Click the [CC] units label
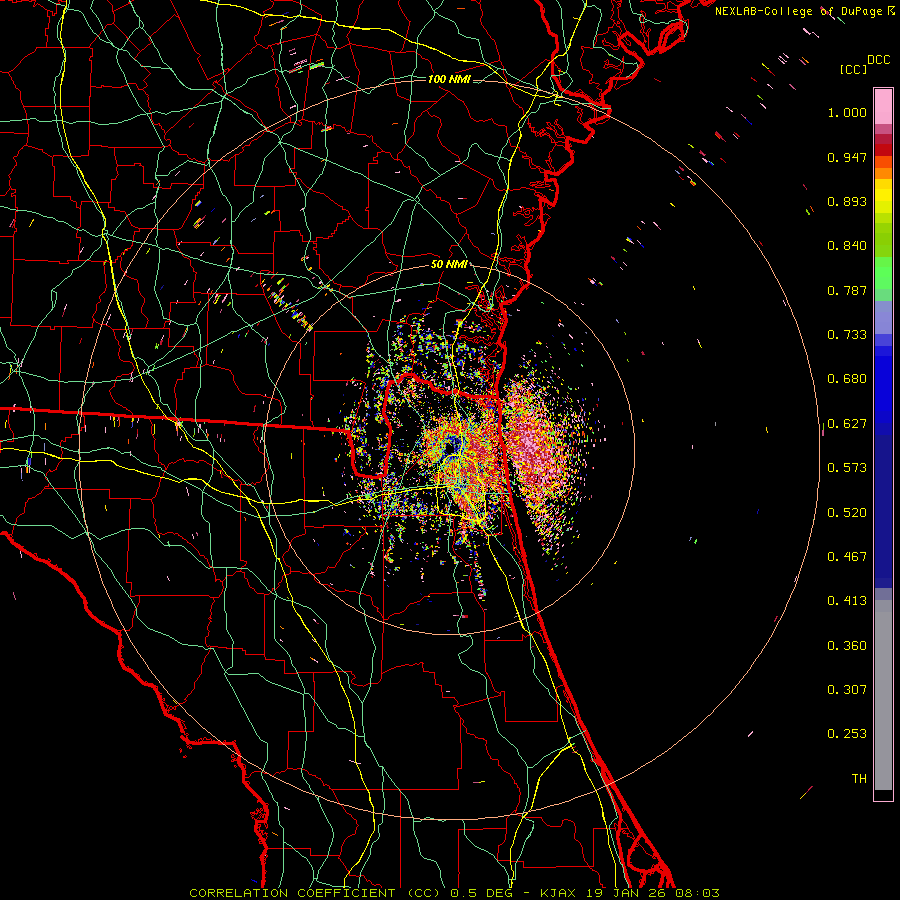This screenshot has width=900, height=900. [x=853, y=69]
